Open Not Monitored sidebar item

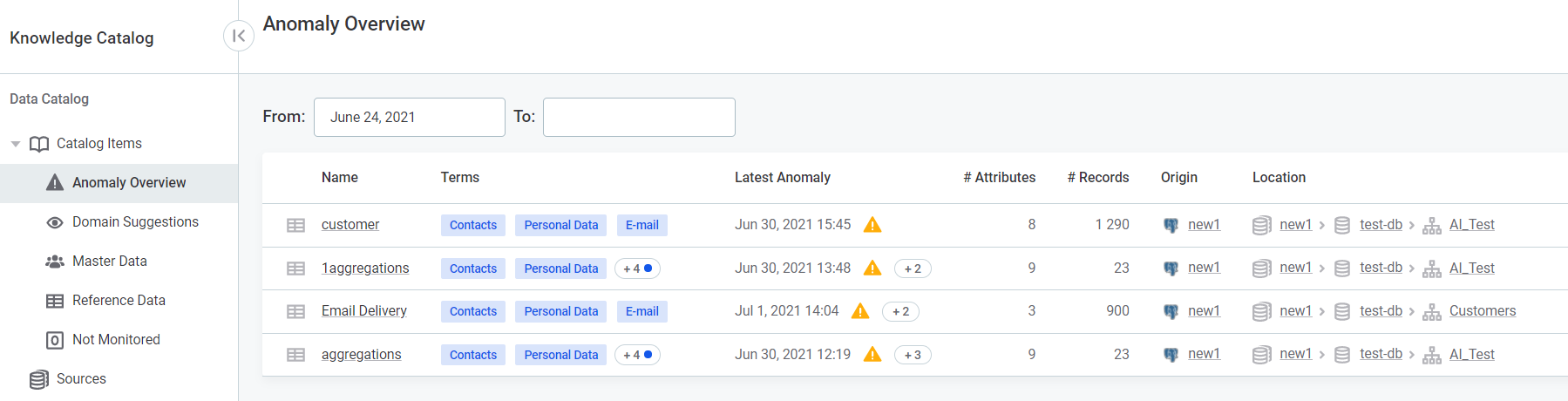116,340
